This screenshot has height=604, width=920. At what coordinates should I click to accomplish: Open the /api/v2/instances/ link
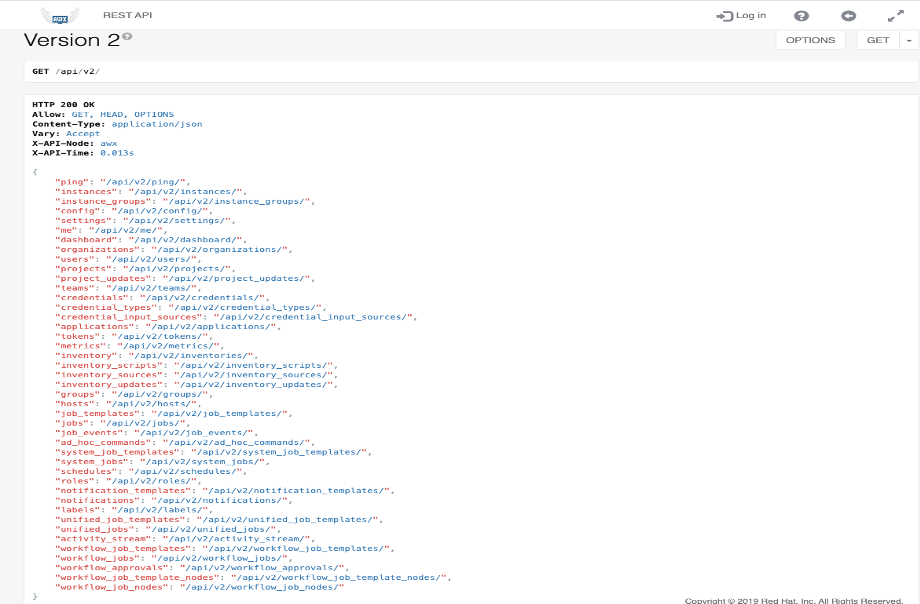point(185,191)
